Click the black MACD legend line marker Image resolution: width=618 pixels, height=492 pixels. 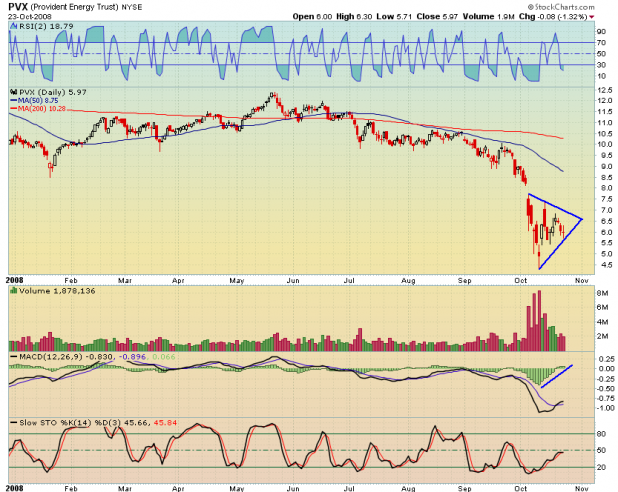13,357
